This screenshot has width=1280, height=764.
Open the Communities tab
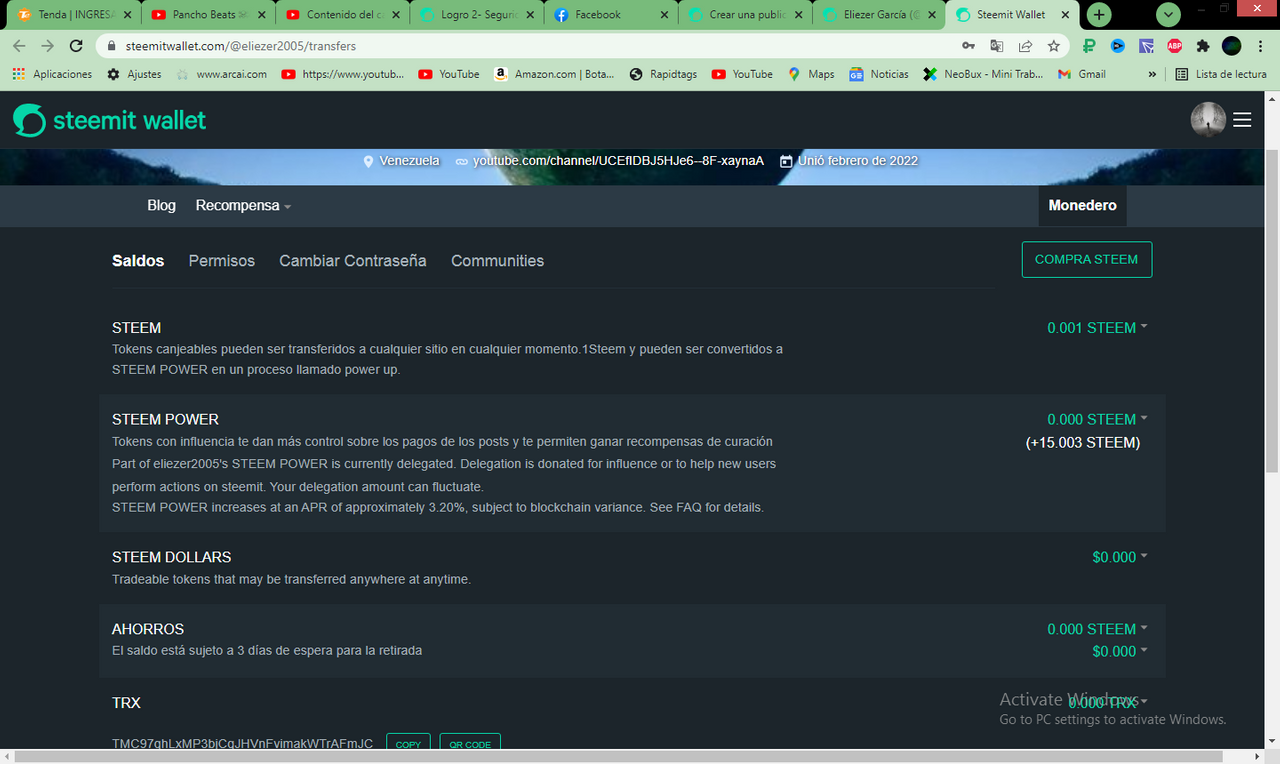tap(497, 261)
